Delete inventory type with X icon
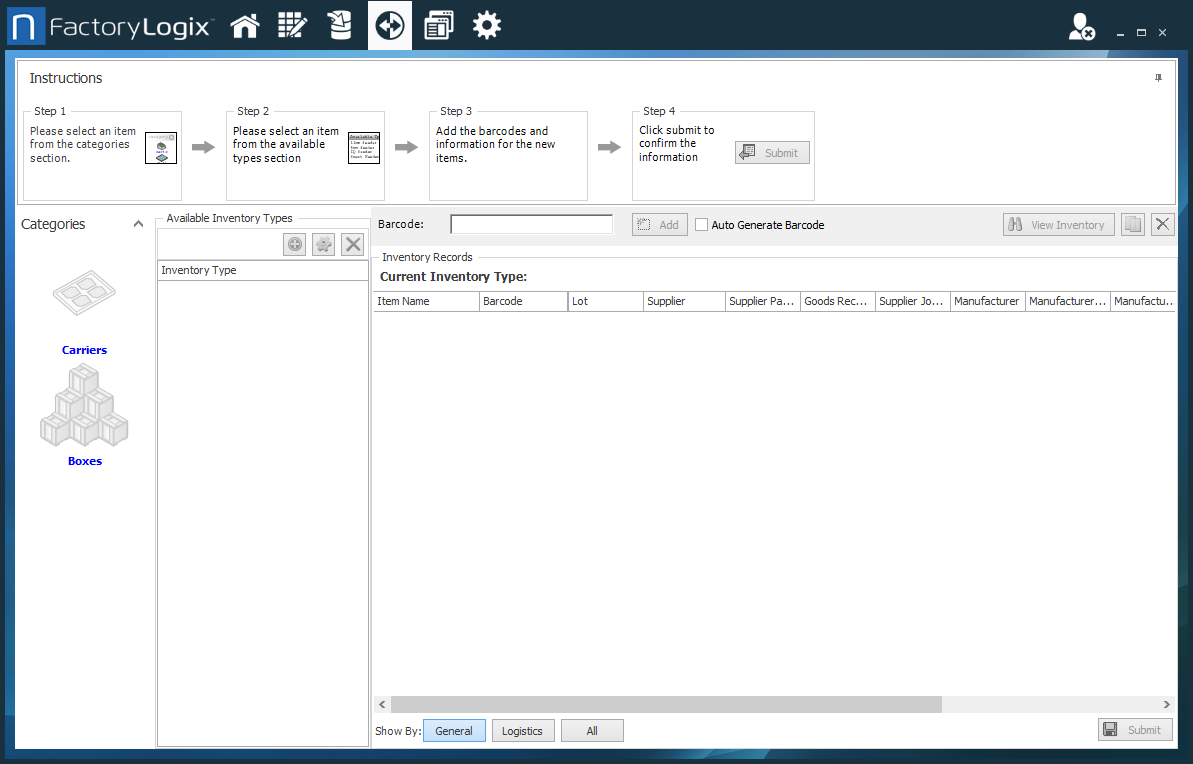Viewport: 1193px width, 764px height. click(352, 244)
